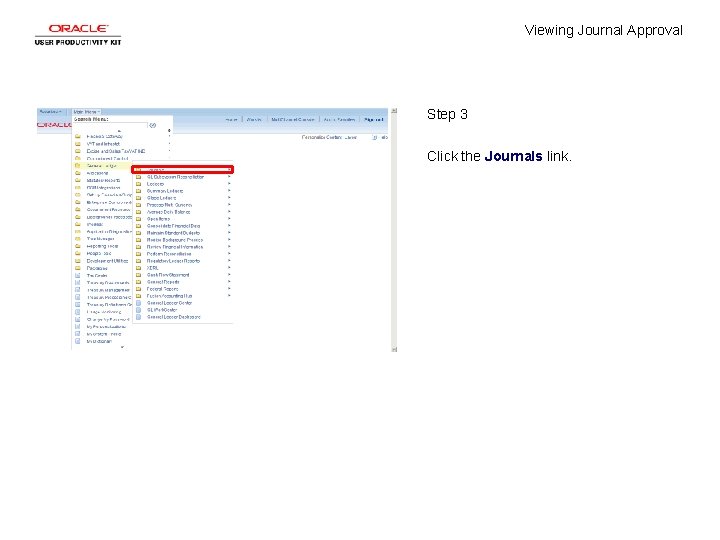Click the folder icon beside XBRL
Image resolution: width=720 pixels, height=540 pixels.
point(138,268)
